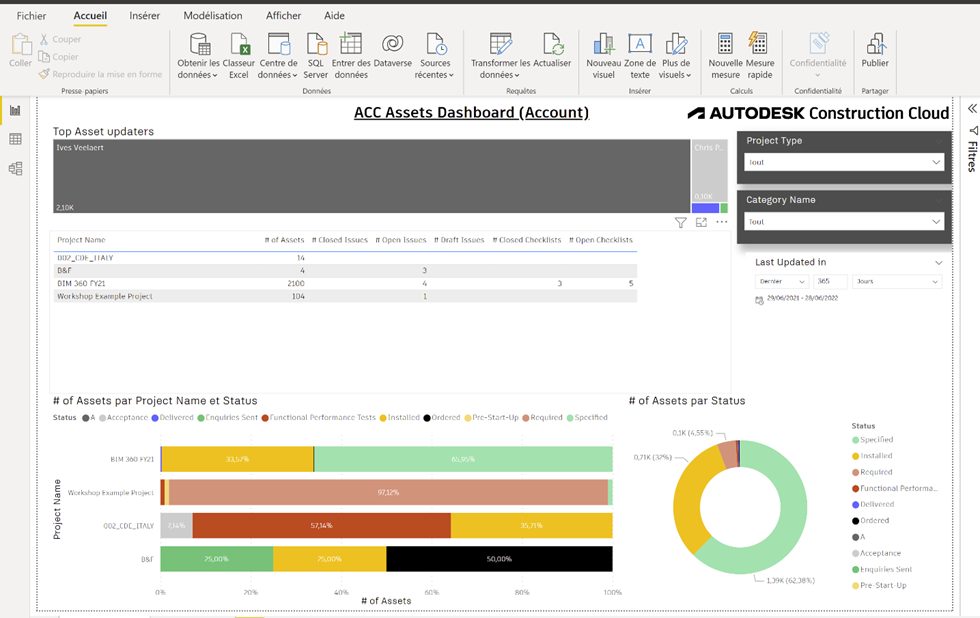Click the Couper scissors icon
980x618 pixels.
click(x=44, y=39)
